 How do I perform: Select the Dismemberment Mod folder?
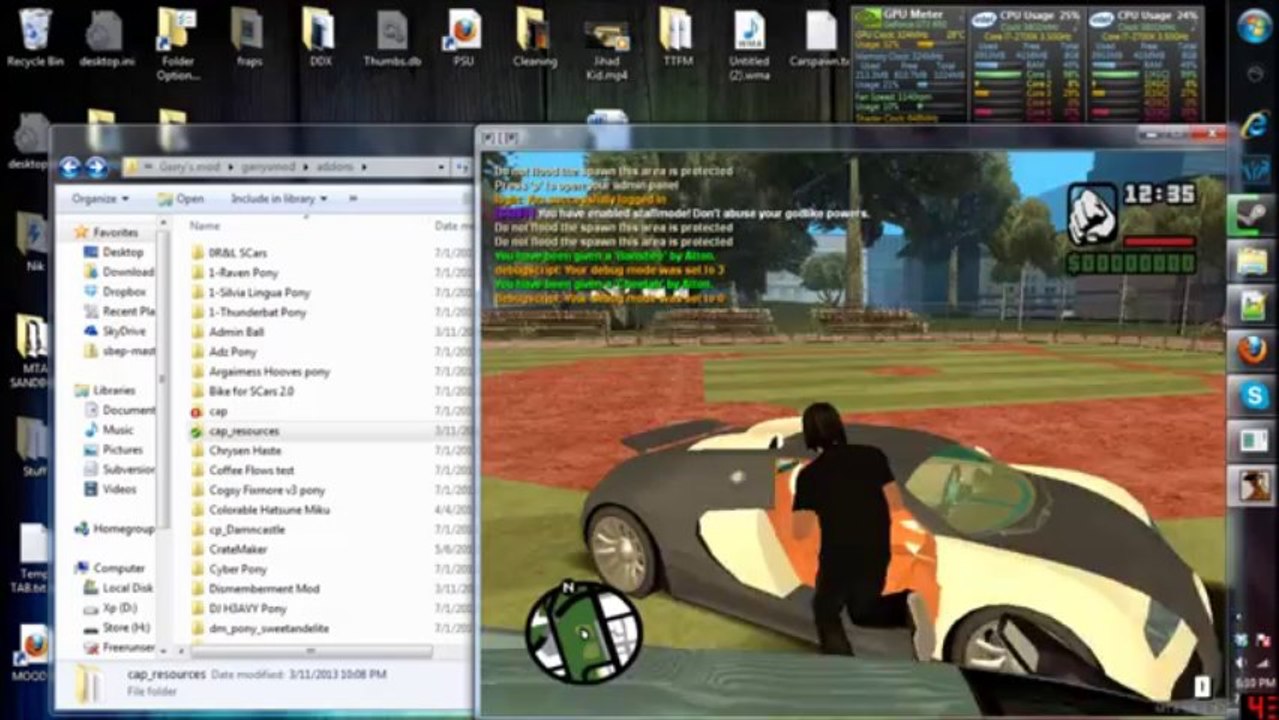coord(254,589)
